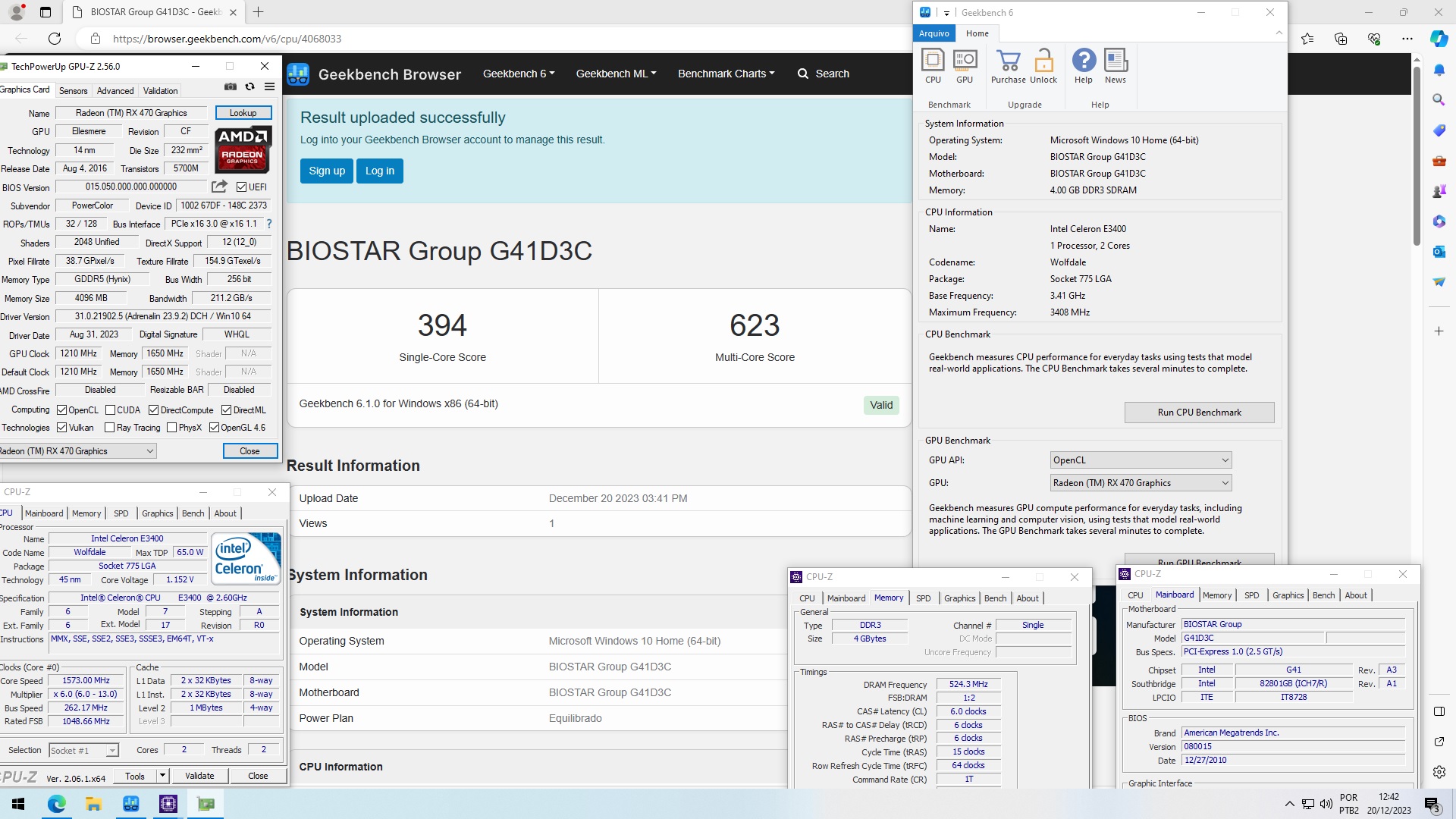Open the GPU-Z graphics card selector dropdown
The image size is (1456, 819).
coord(77,451)
